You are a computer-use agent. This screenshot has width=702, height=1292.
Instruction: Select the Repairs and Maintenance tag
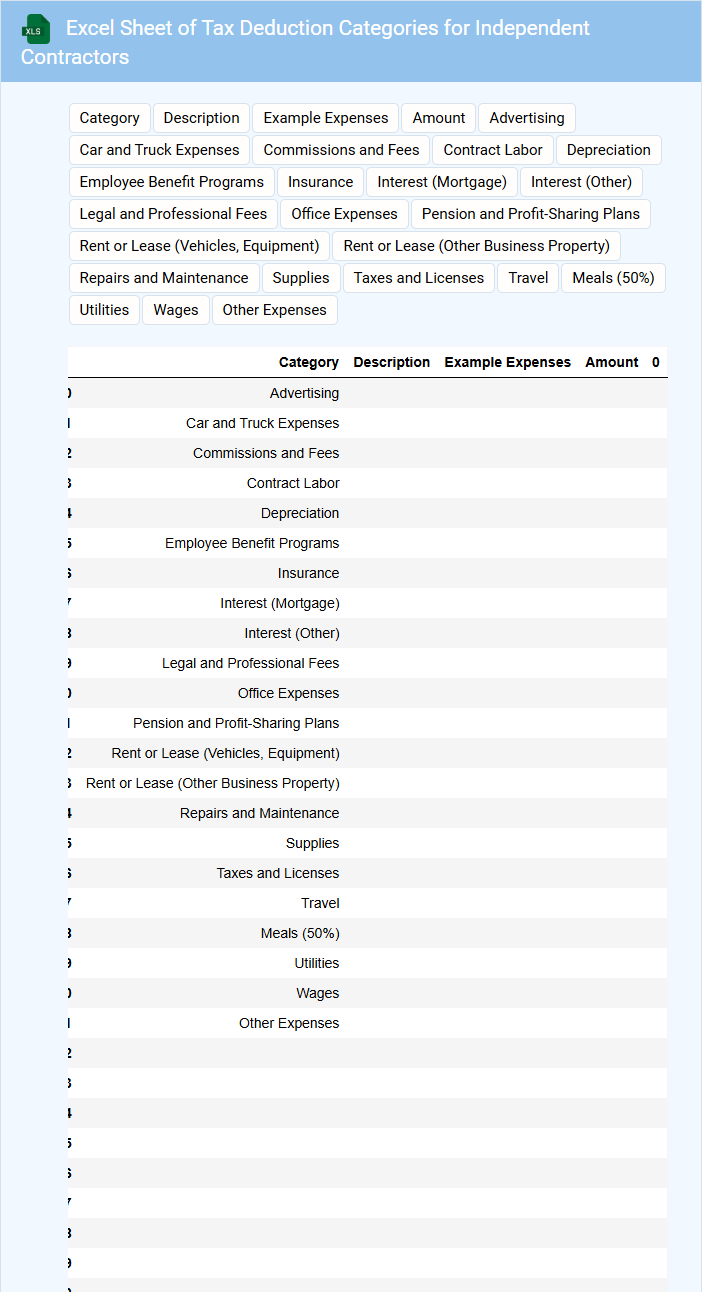[164, 278]
